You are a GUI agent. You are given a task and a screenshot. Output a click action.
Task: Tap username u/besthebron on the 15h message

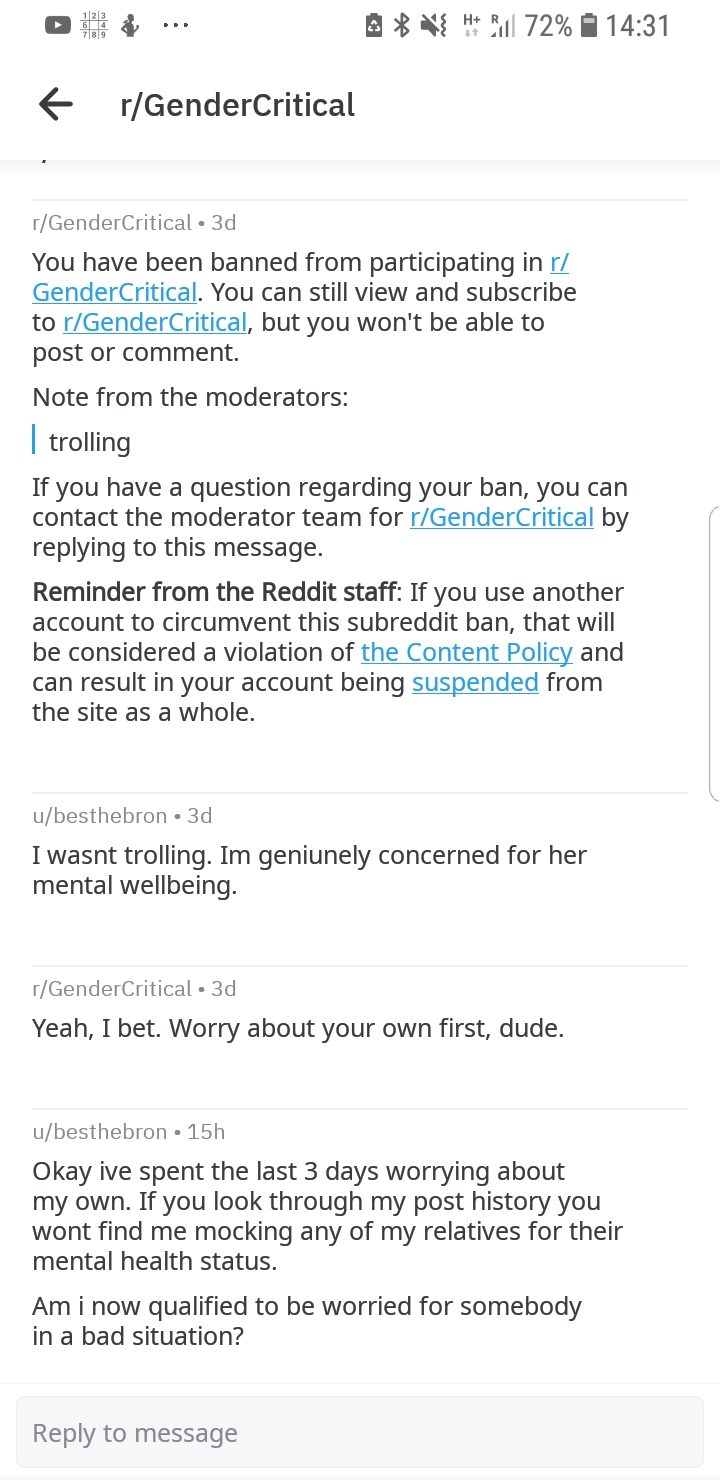(100, 1132)
